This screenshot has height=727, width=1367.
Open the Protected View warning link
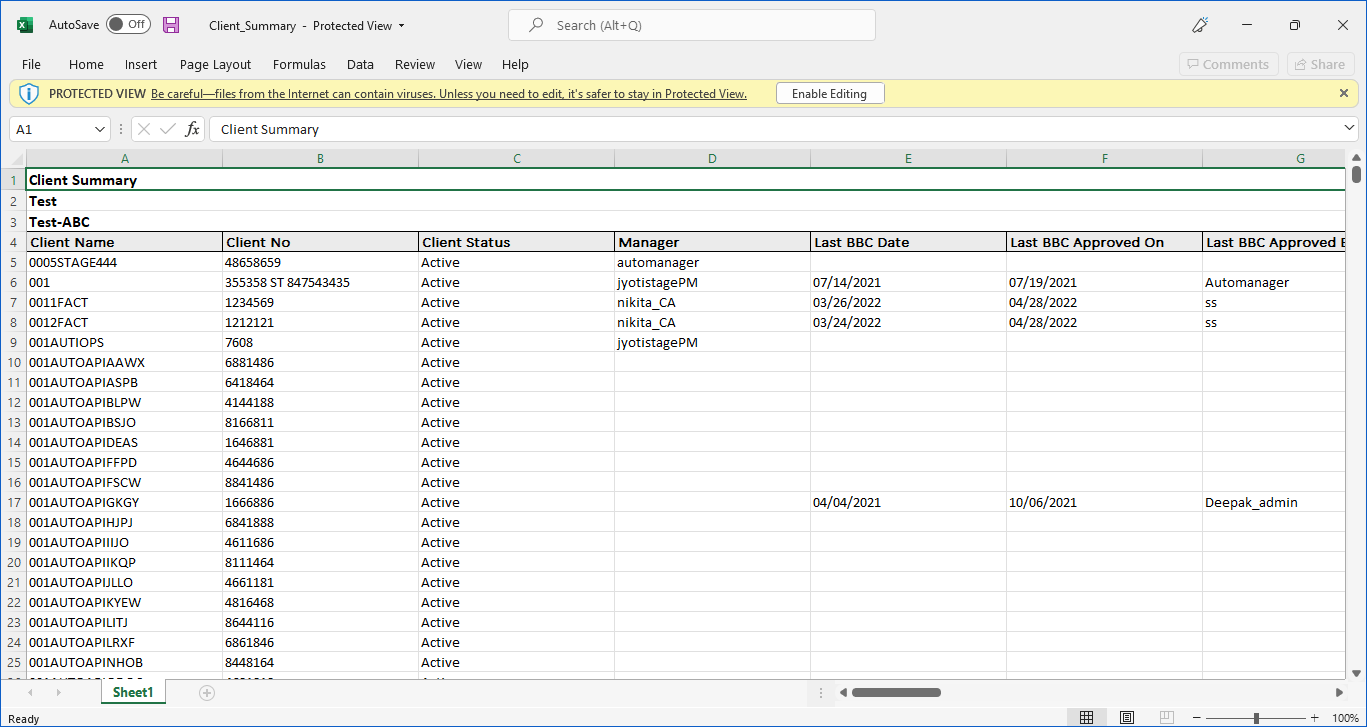pyautogui.click(x=448, y=94)
